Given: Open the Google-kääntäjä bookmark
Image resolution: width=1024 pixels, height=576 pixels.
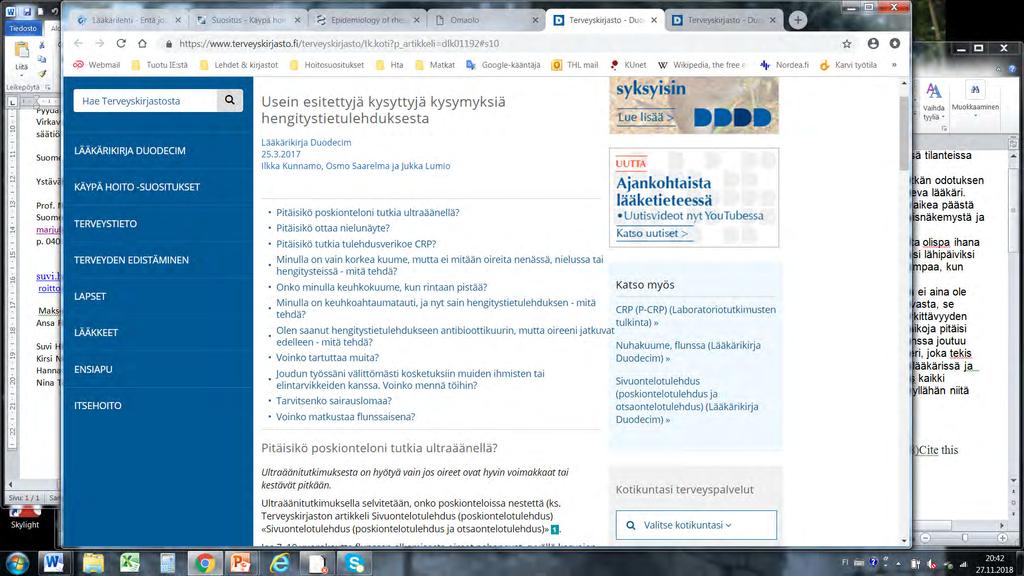Looking at the screenshot, I should pyautogui.click(x=504, y=65).
